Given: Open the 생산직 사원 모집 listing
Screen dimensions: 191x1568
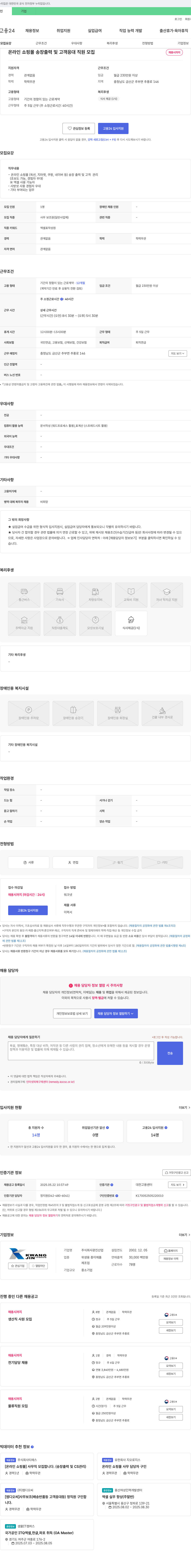Looking at the screenshot, I should 20,1319.
